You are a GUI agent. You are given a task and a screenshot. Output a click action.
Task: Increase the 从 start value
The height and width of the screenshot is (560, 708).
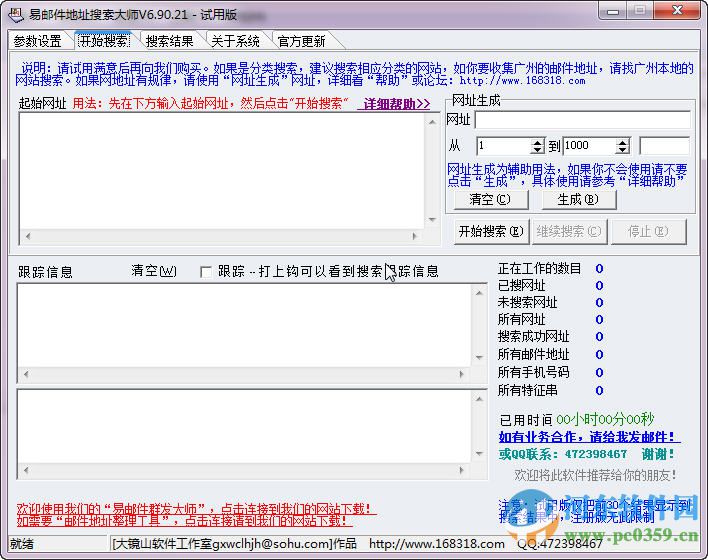point(537,142)
